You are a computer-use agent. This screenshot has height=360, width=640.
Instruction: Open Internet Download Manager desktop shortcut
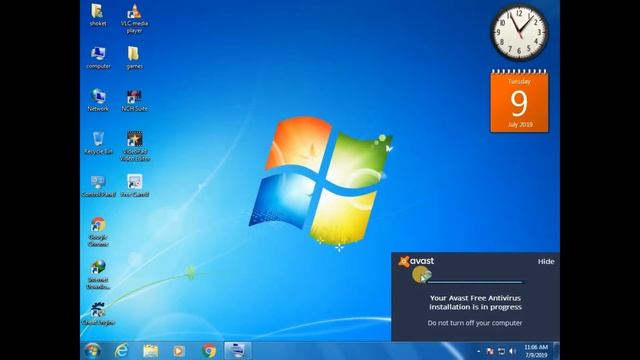click(x=98, y=275)
